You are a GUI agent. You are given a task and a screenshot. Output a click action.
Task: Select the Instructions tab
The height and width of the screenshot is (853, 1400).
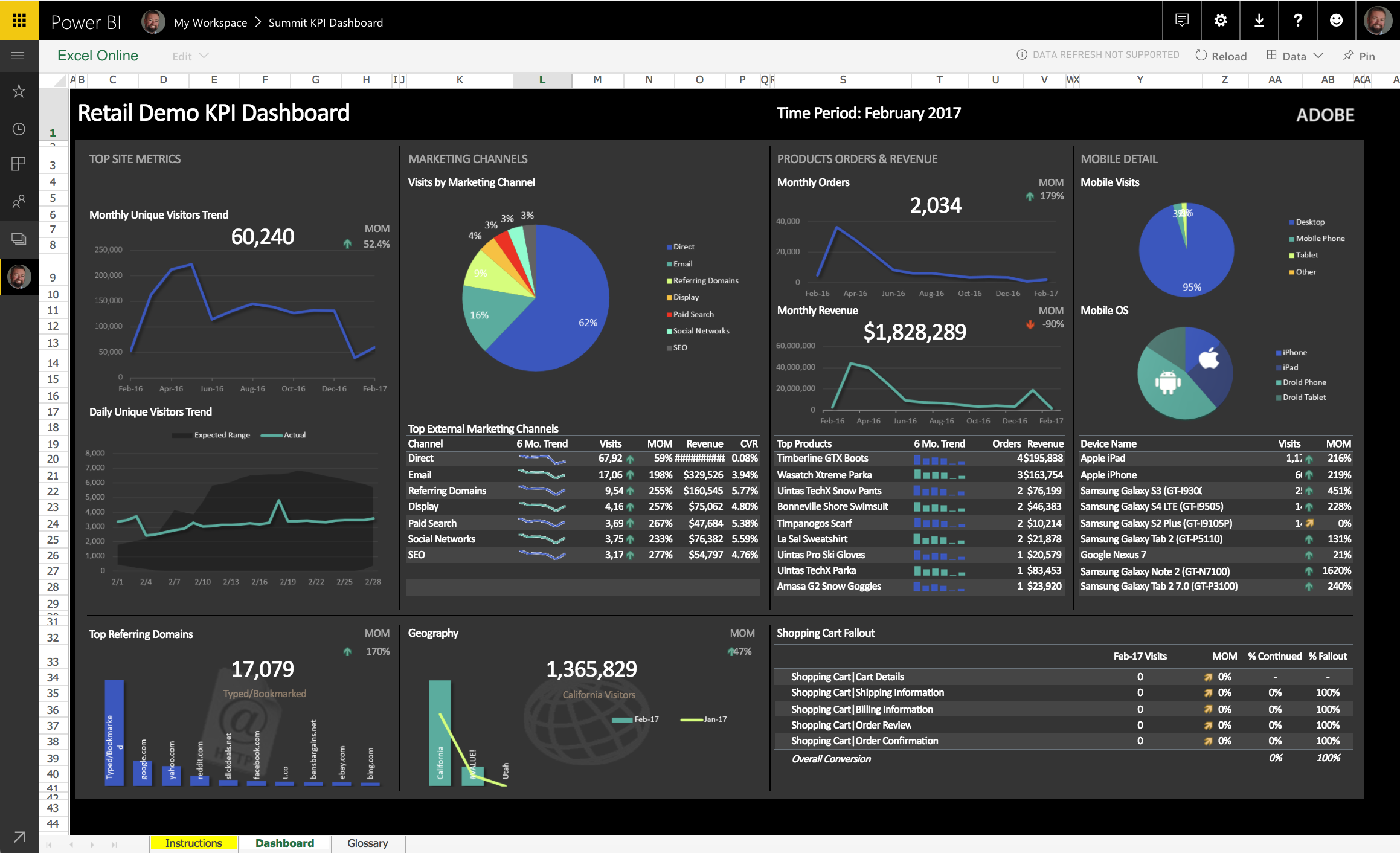pyautogui.click(x=193, y=842)
